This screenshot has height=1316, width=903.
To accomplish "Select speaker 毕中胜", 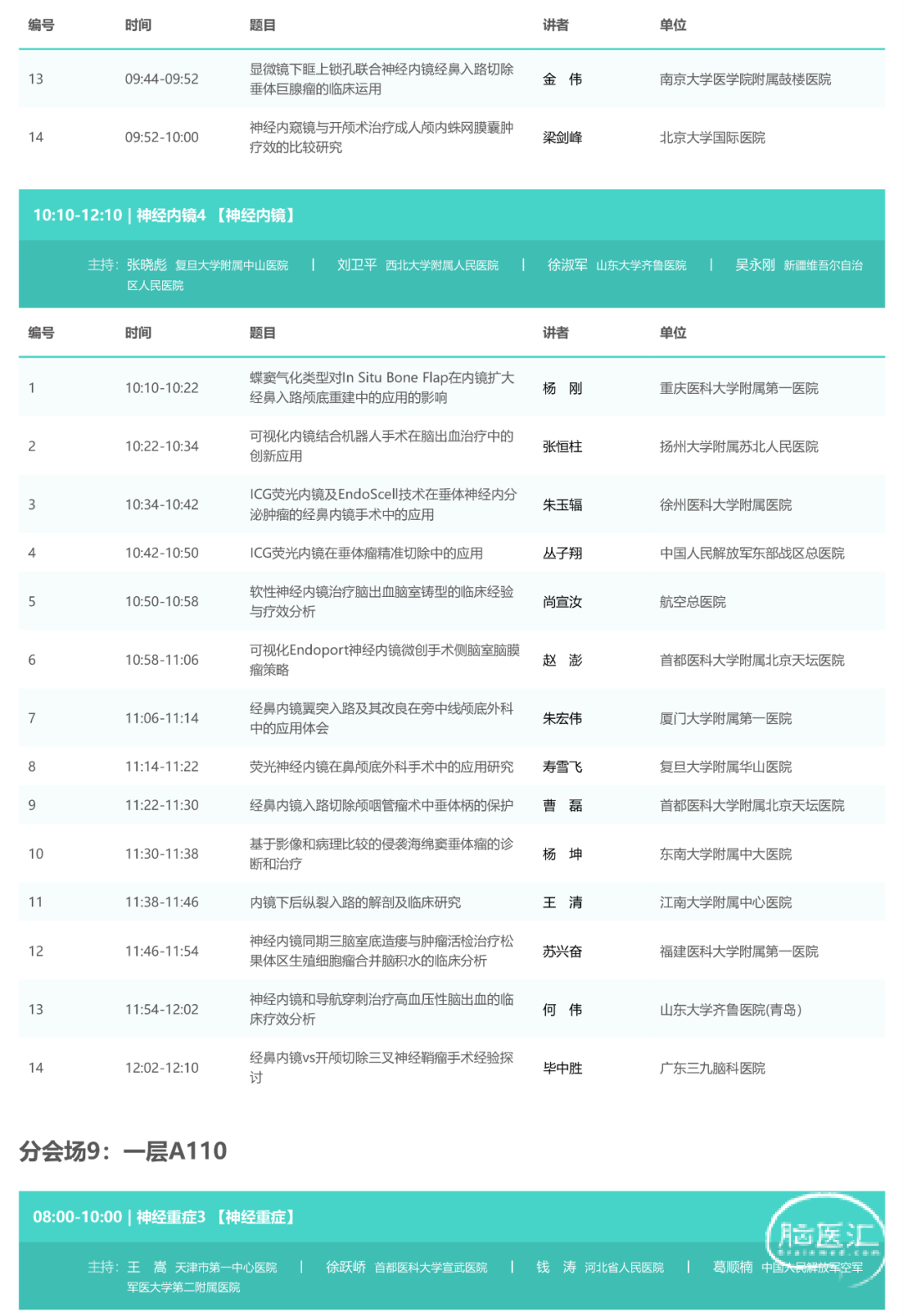I will click(x=563, y=1069).
